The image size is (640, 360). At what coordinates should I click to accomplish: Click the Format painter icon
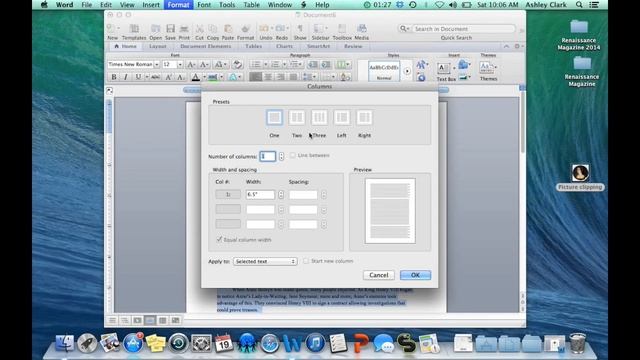tap(245, 28)
